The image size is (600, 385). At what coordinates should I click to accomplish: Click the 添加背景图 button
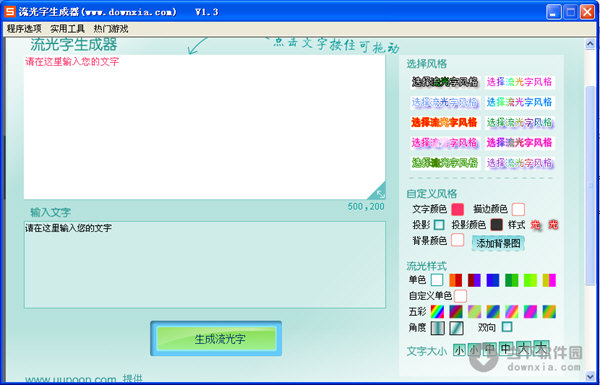[x=498, y=243]
